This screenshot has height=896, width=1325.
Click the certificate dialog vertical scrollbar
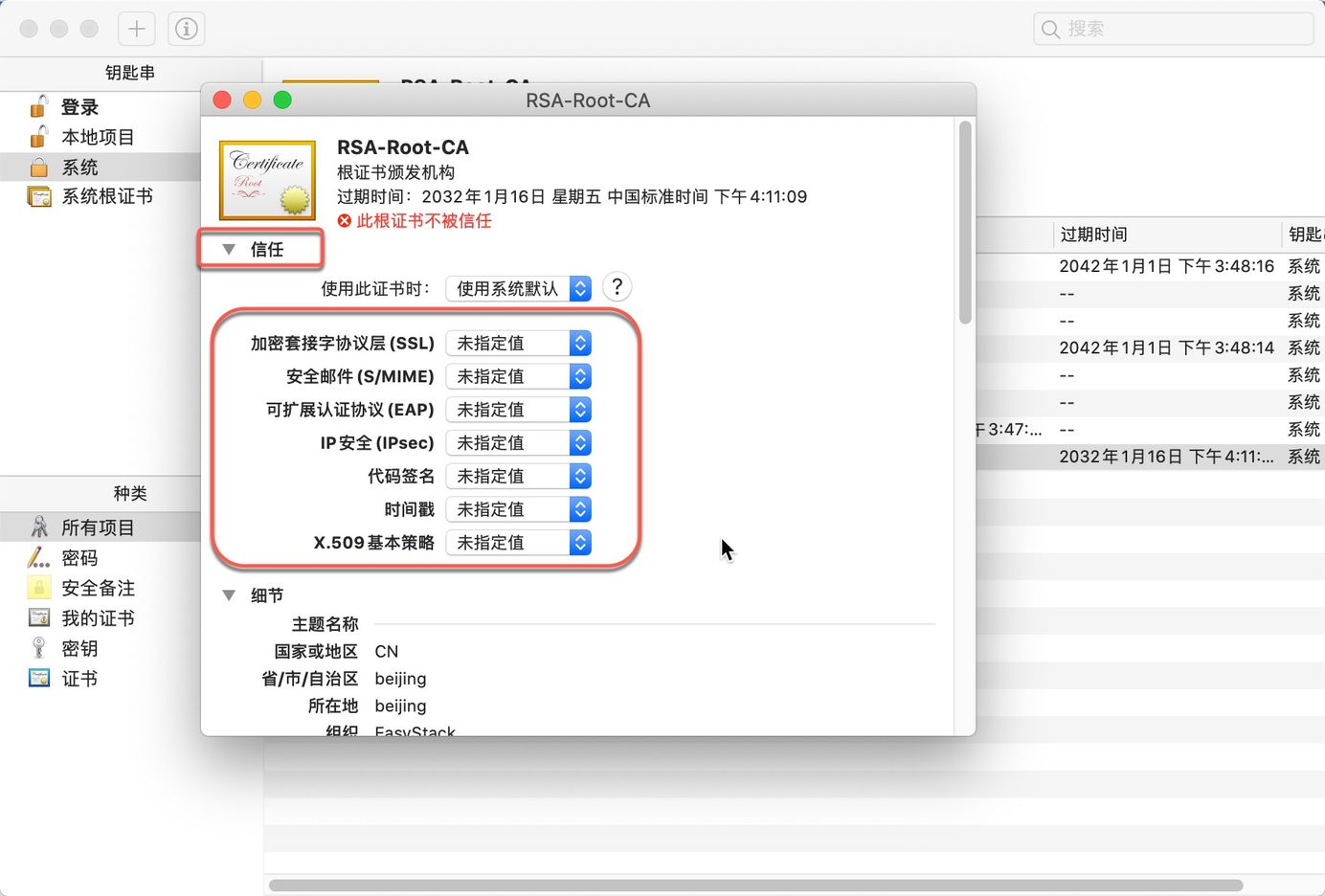pyautogui.click(x=965, y=222)
